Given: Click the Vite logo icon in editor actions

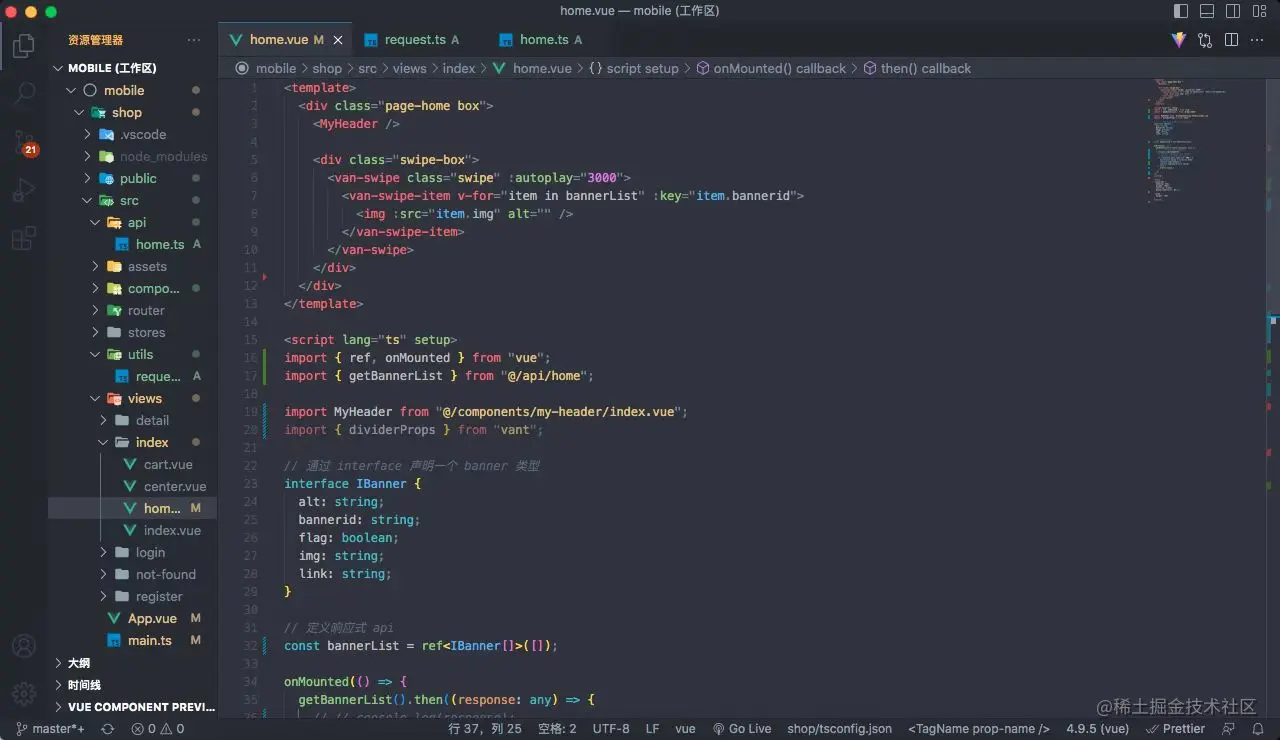Looking at the screenshot, I should pos(1179,40).
